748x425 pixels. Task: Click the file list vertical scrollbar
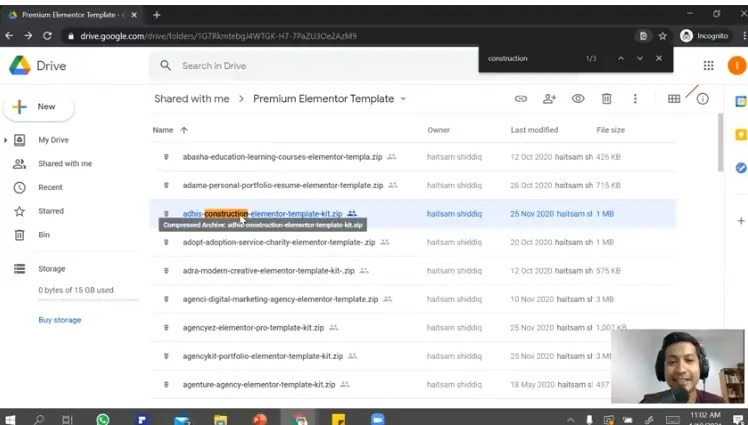point(720,143)
